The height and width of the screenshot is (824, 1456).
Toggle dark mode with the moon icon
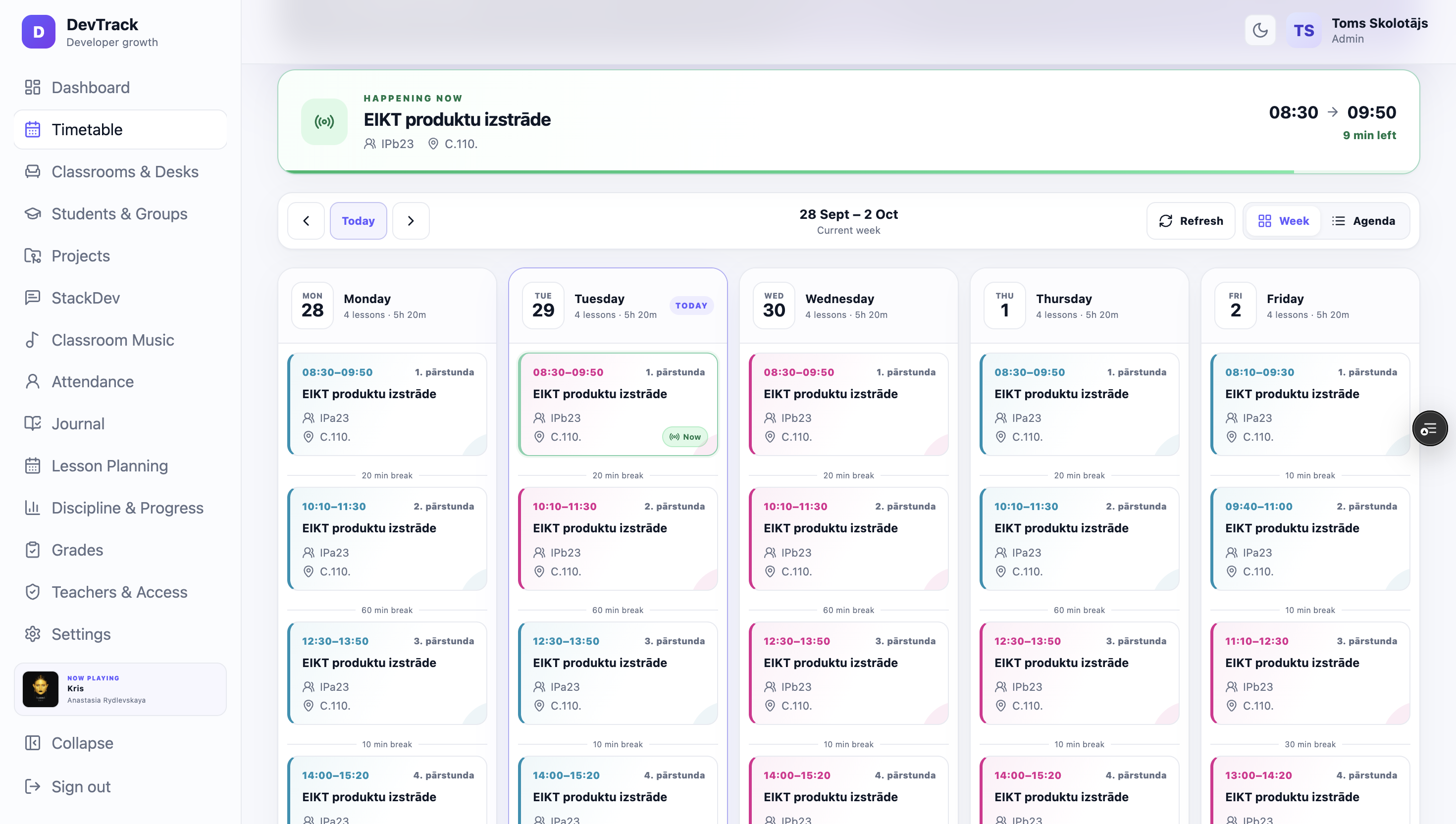pos(1260,30)
